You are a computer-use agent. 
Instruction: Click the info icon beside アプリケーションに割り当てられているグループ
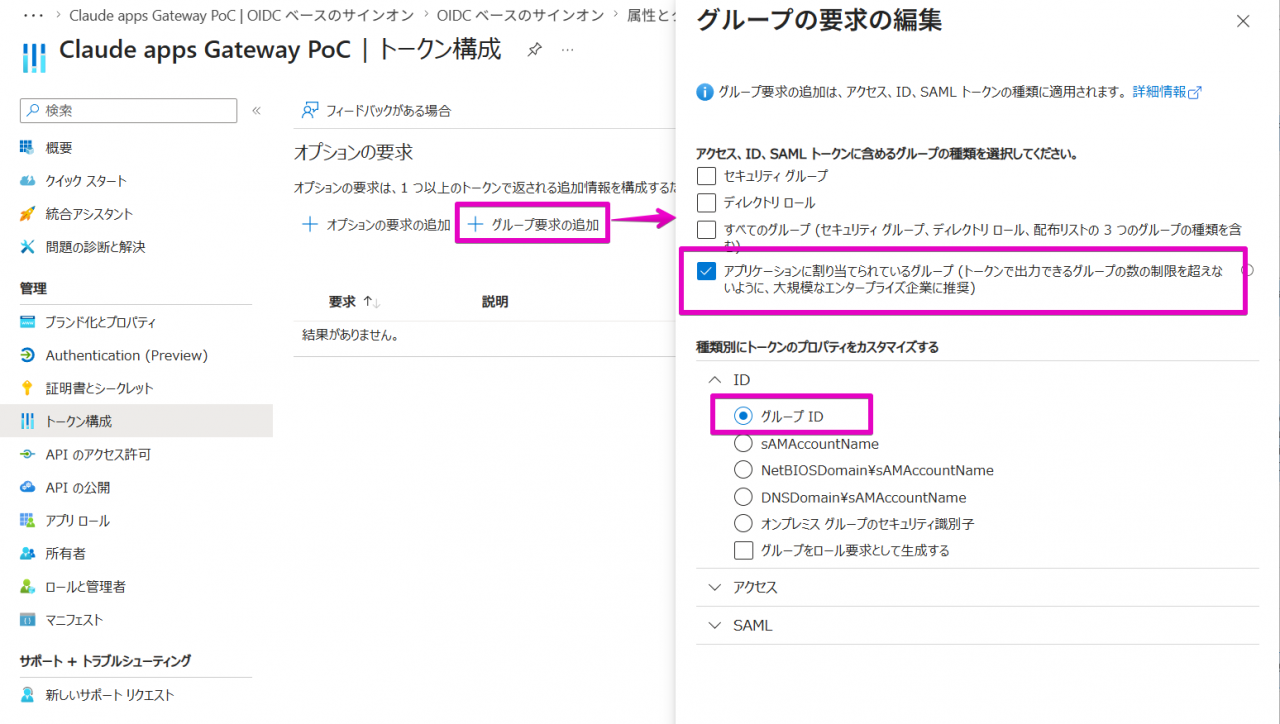1247,270
